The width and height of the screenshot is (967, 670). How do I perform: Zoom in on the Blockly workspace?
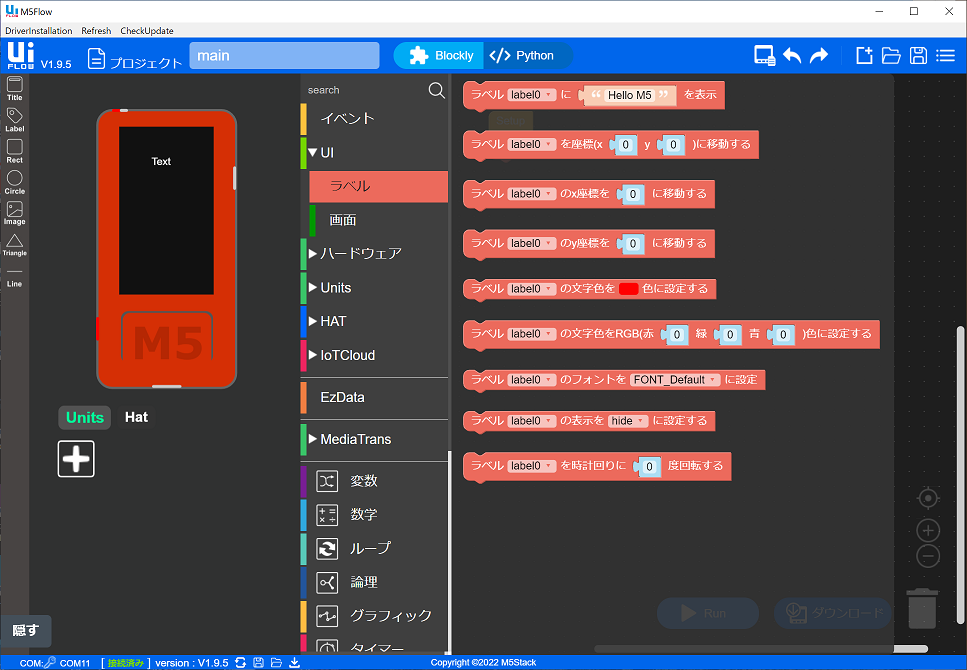click(928, 531)
